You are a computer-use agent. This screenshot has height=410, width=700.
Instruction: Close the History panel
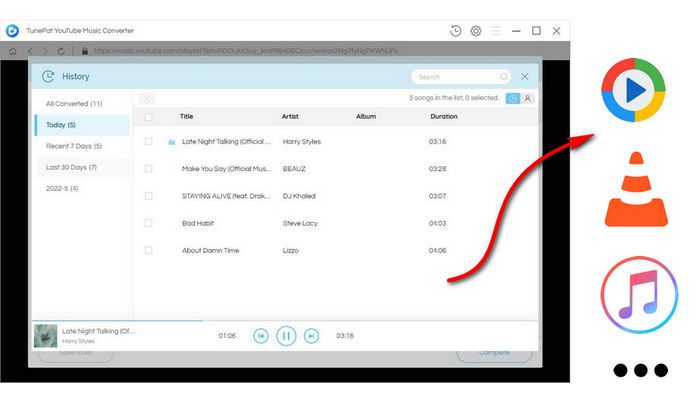[525, 76]
